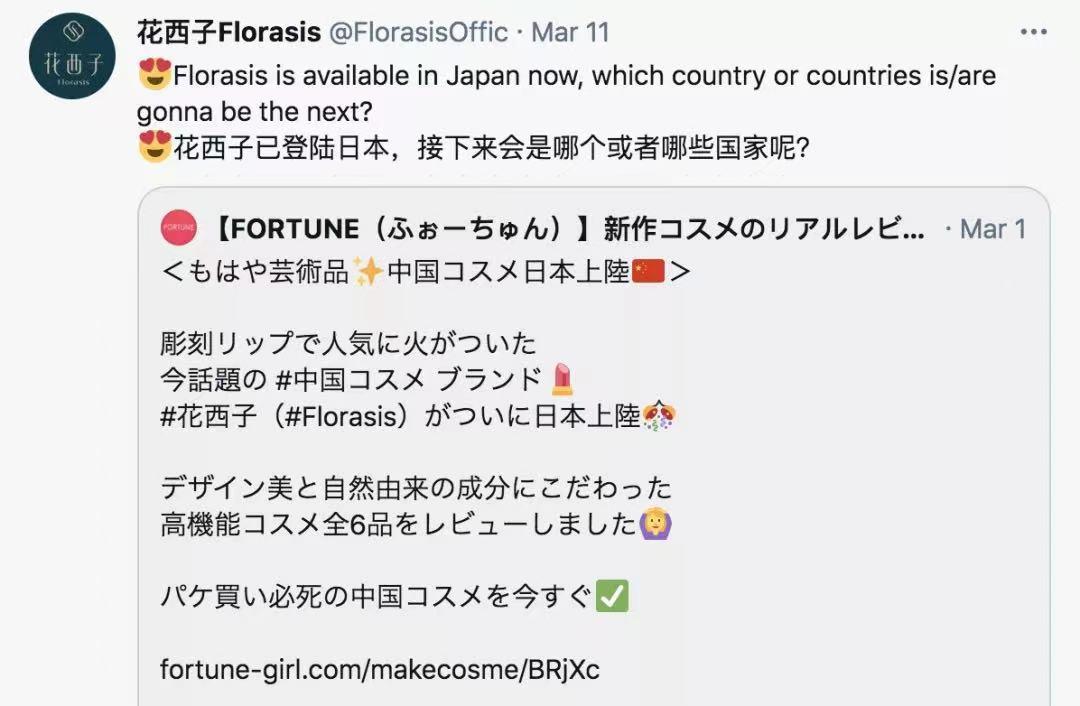Screen dimensions: 1080x706
Task: Click the confetti emoji after ついに日本上陸
Action: pos(661,414)
